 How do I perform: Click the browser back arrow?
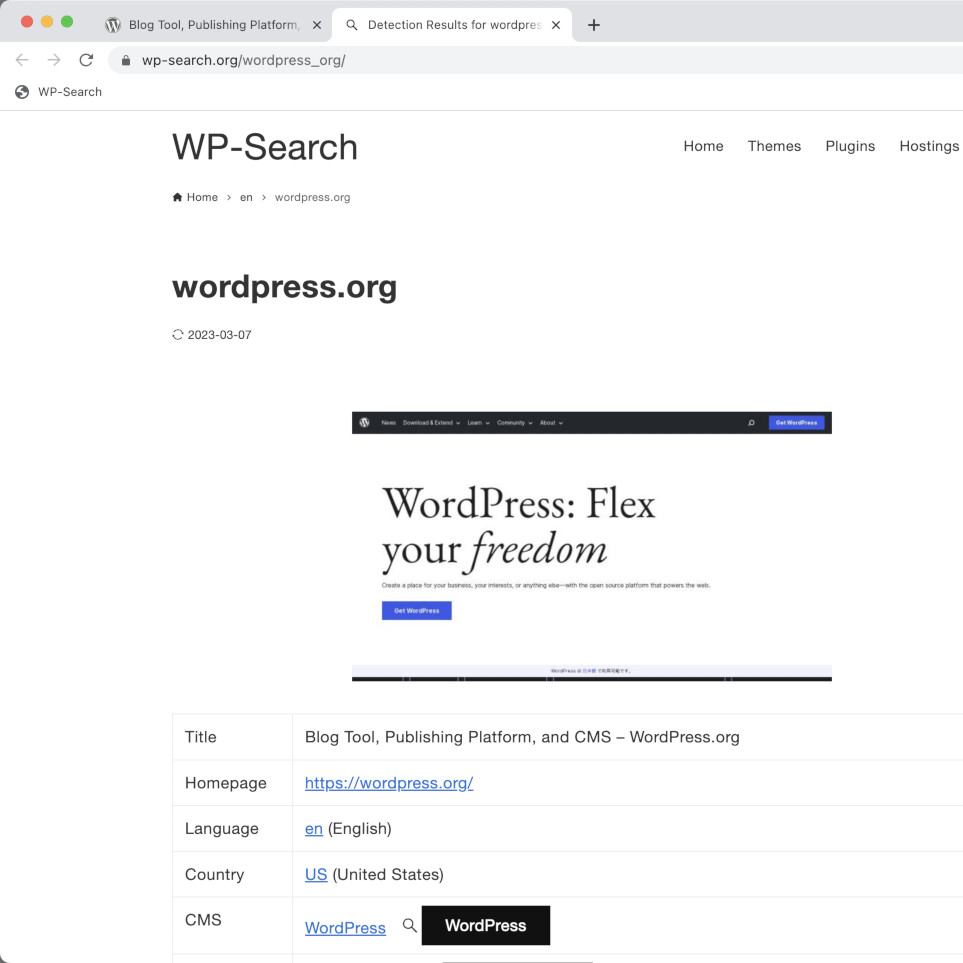click(22, 60)
